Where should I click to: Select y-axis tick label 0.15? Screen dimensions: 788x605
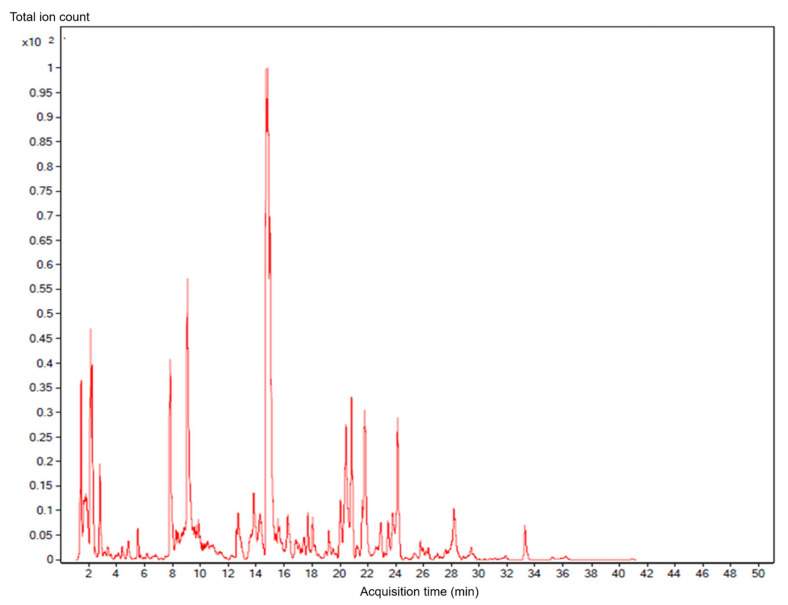point(41,486)
